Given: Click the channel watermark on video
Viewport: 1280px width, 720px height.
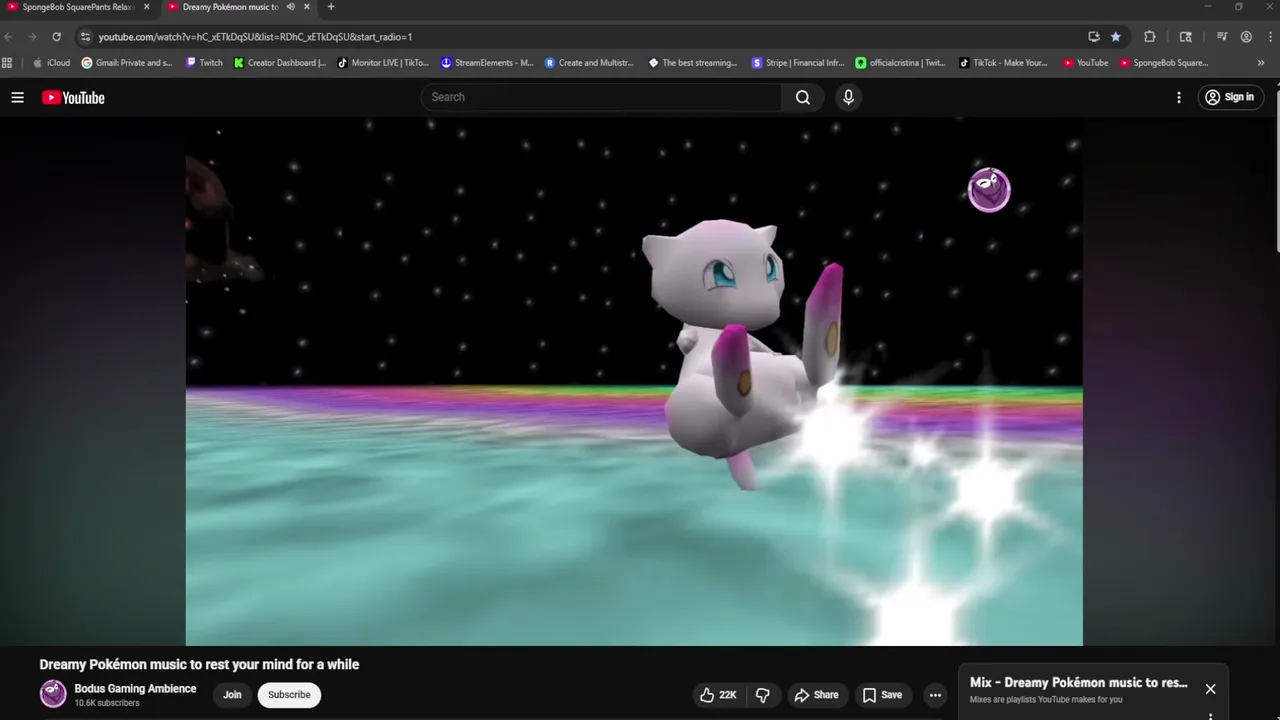Looking at the screenshot, I should coord(989,190).
